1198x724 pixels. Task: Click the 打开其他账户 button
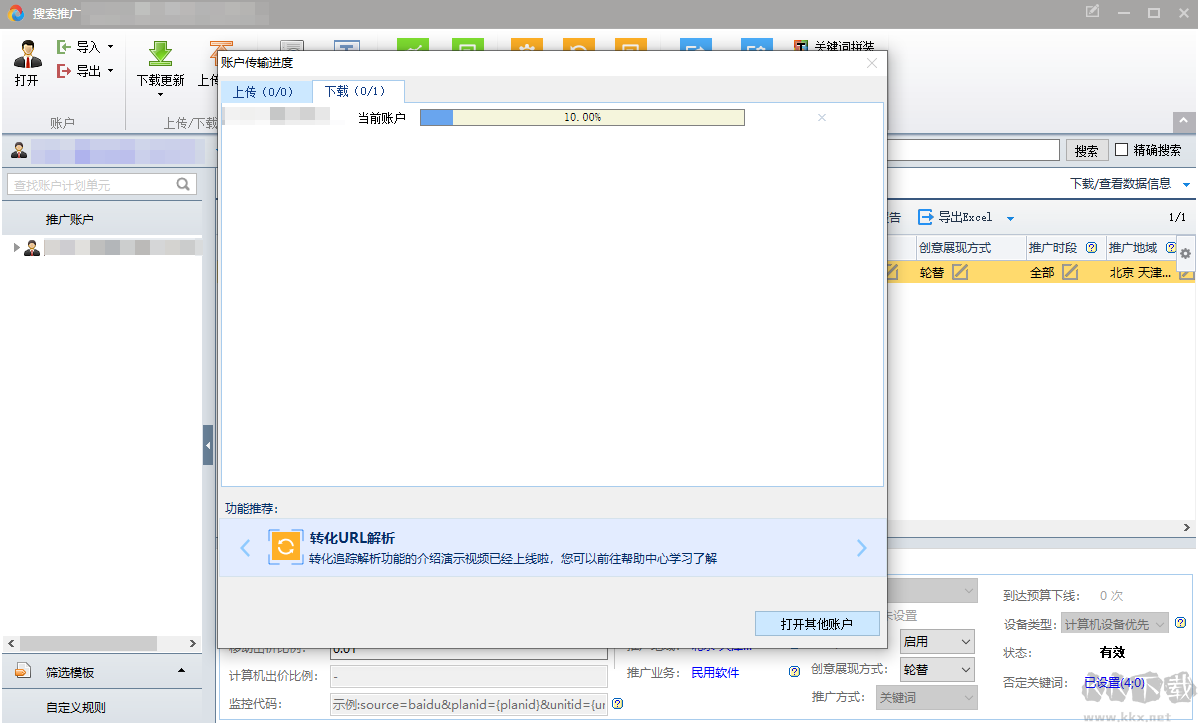pos(817,623)
